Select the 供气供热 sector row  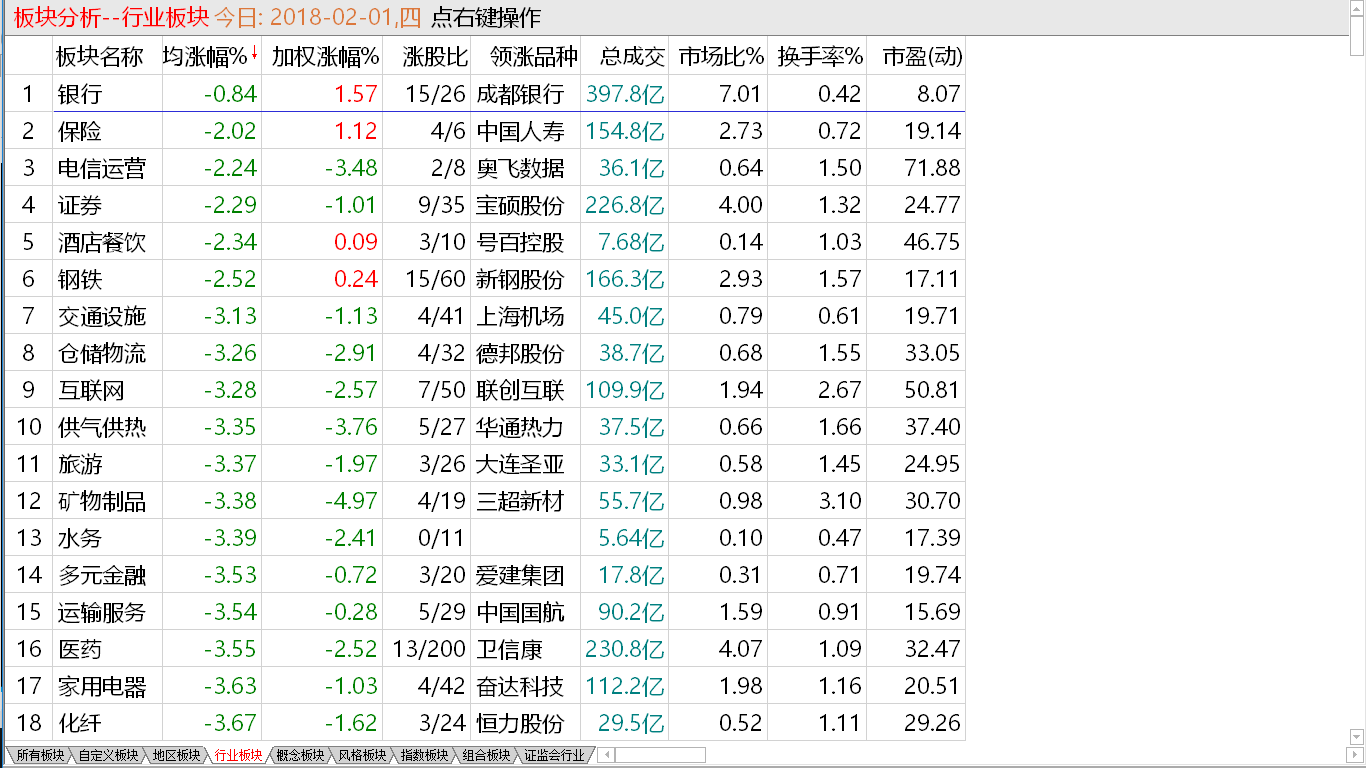coord(483,427)
